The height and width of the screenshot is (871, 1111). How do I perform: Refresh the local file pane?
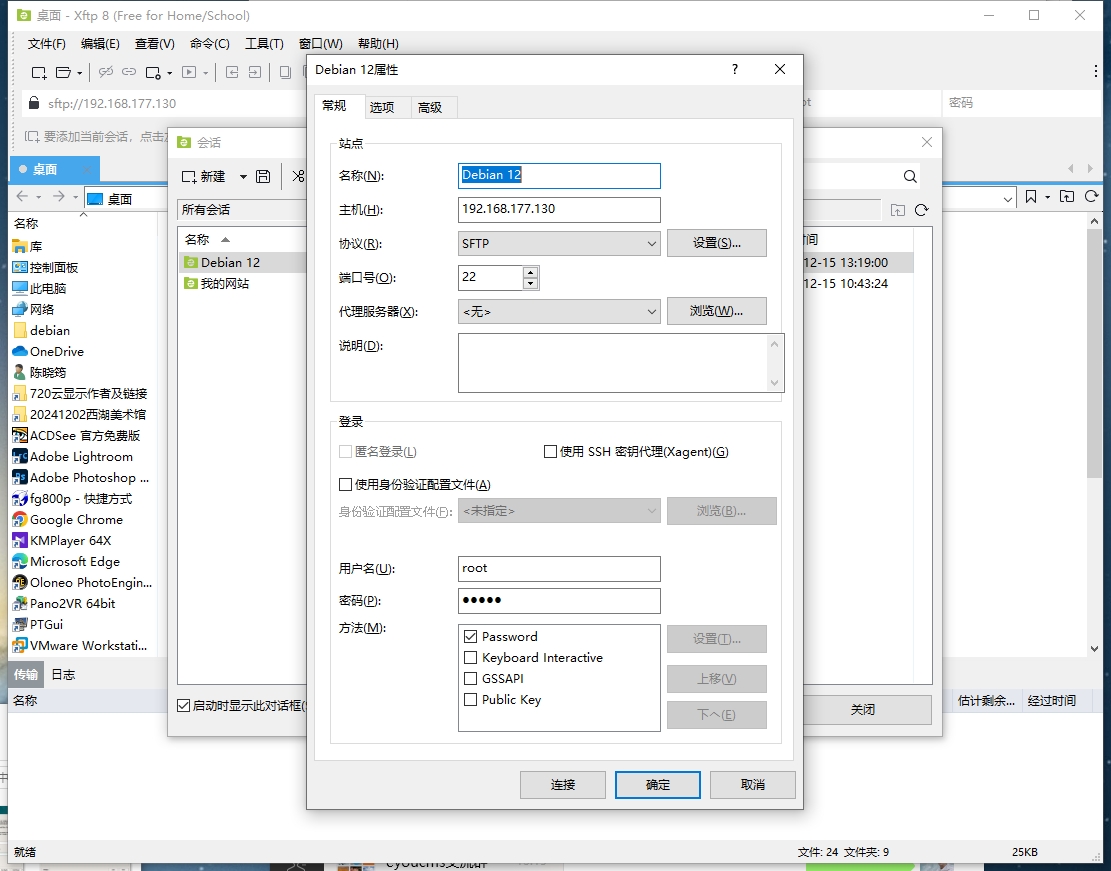click(x=1092, y=197)
